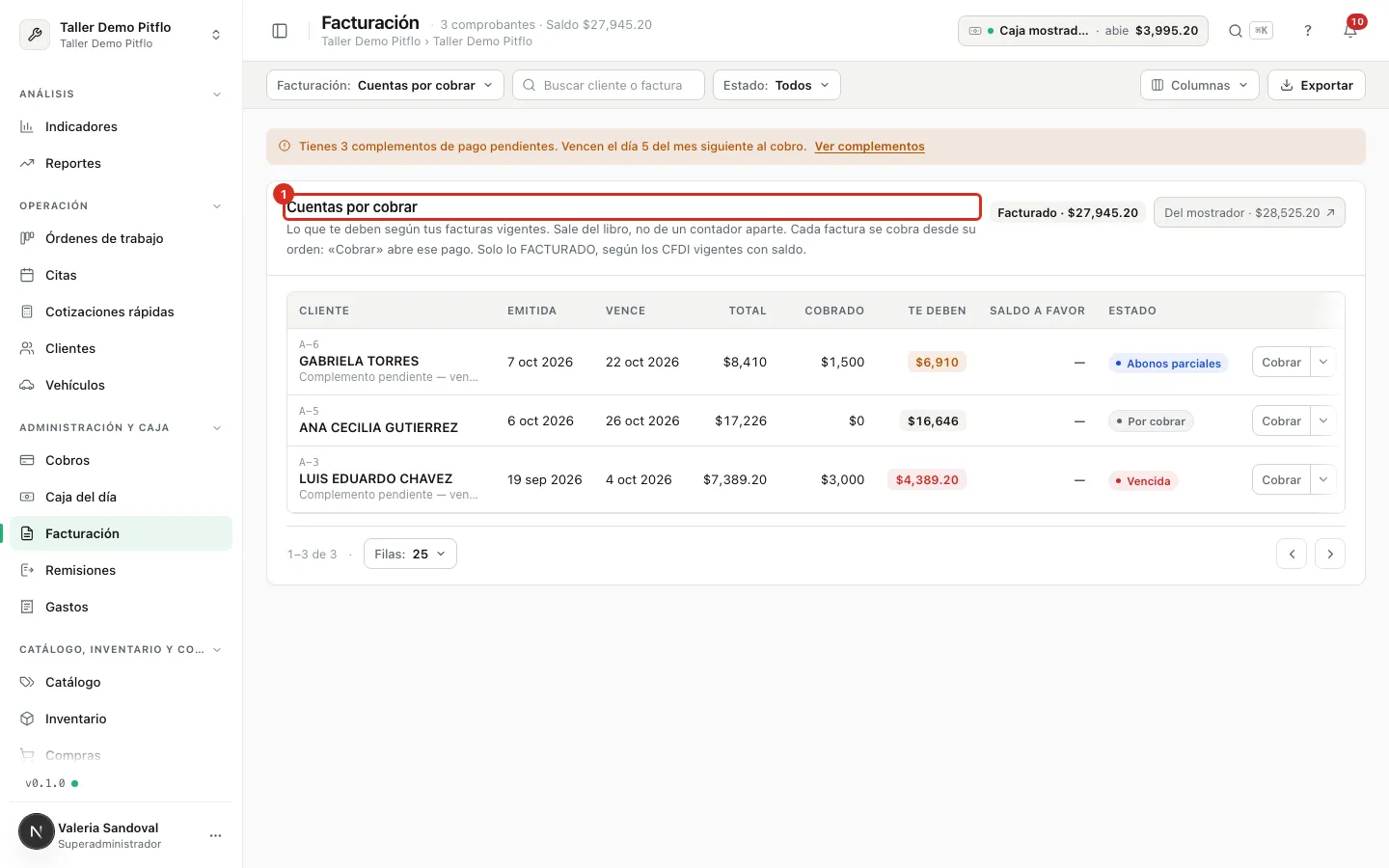Screen dimensions: 1389x868
Task: Click Cobrar for Ana Cecilia Gutierrez
Action: tap(1281, 420)
